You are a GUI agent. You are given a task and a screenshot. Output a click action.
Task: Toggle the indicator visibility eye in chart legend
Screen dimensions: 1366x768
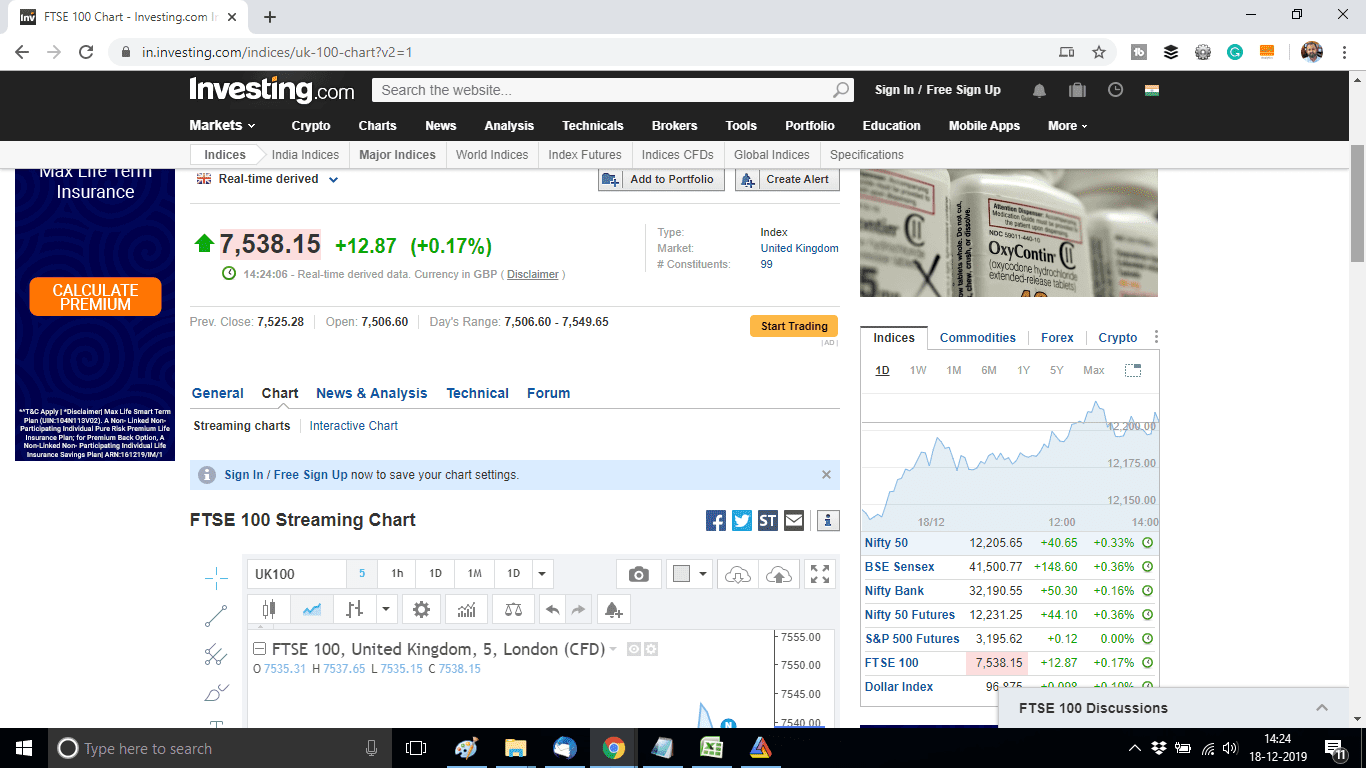(x=633, y=649)
